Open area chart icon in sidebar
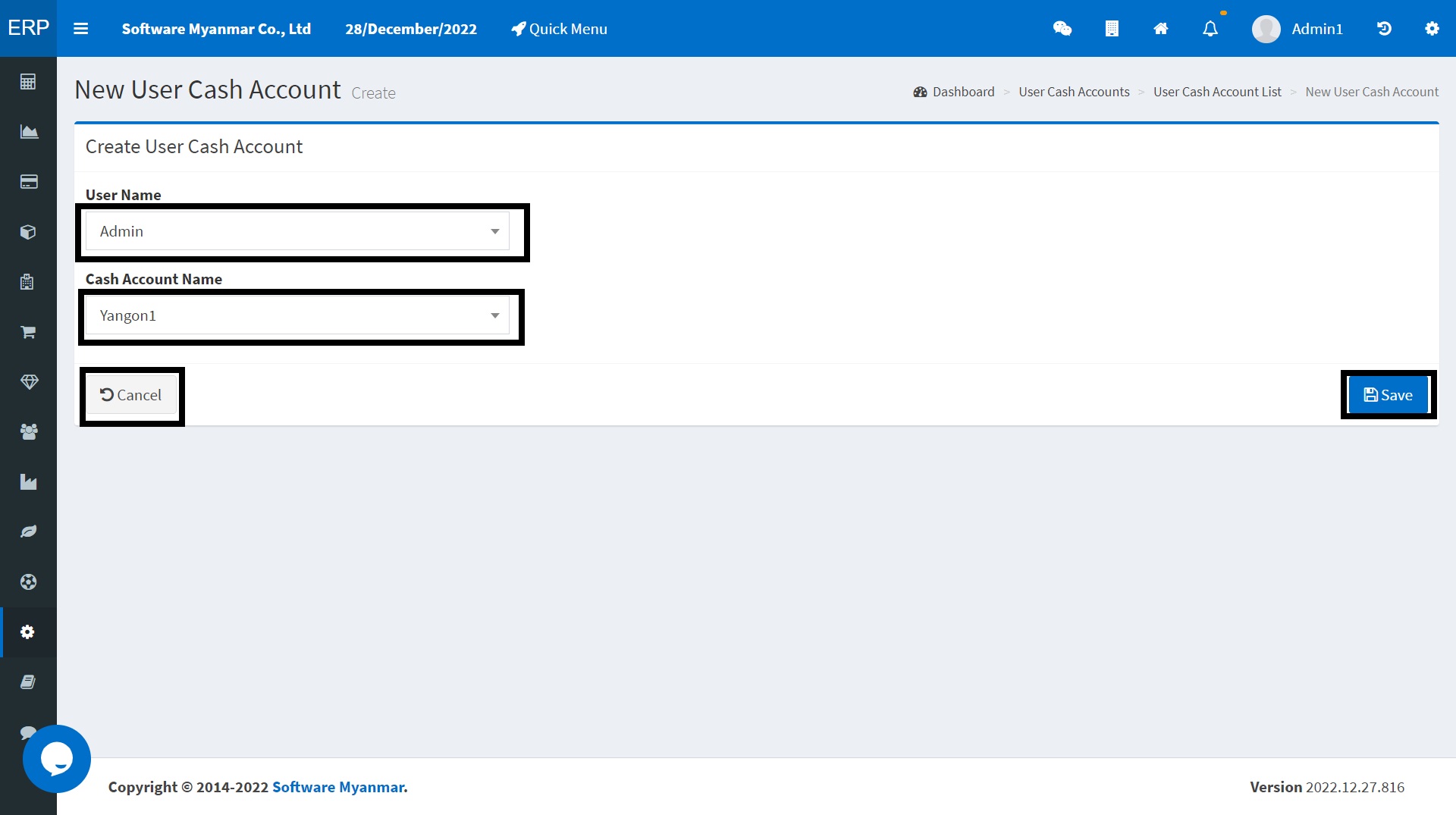The height and width of the screenshot is (815, 1456). [28, 132]
